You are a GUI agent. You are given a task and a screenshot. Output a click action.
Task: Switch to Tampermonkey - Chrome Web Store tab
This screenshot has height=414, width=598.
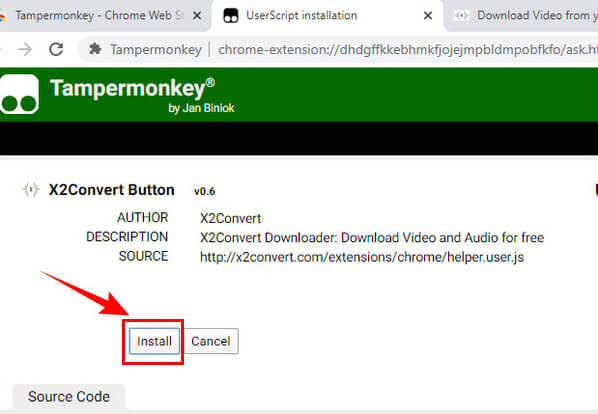(x=99, y=16)
